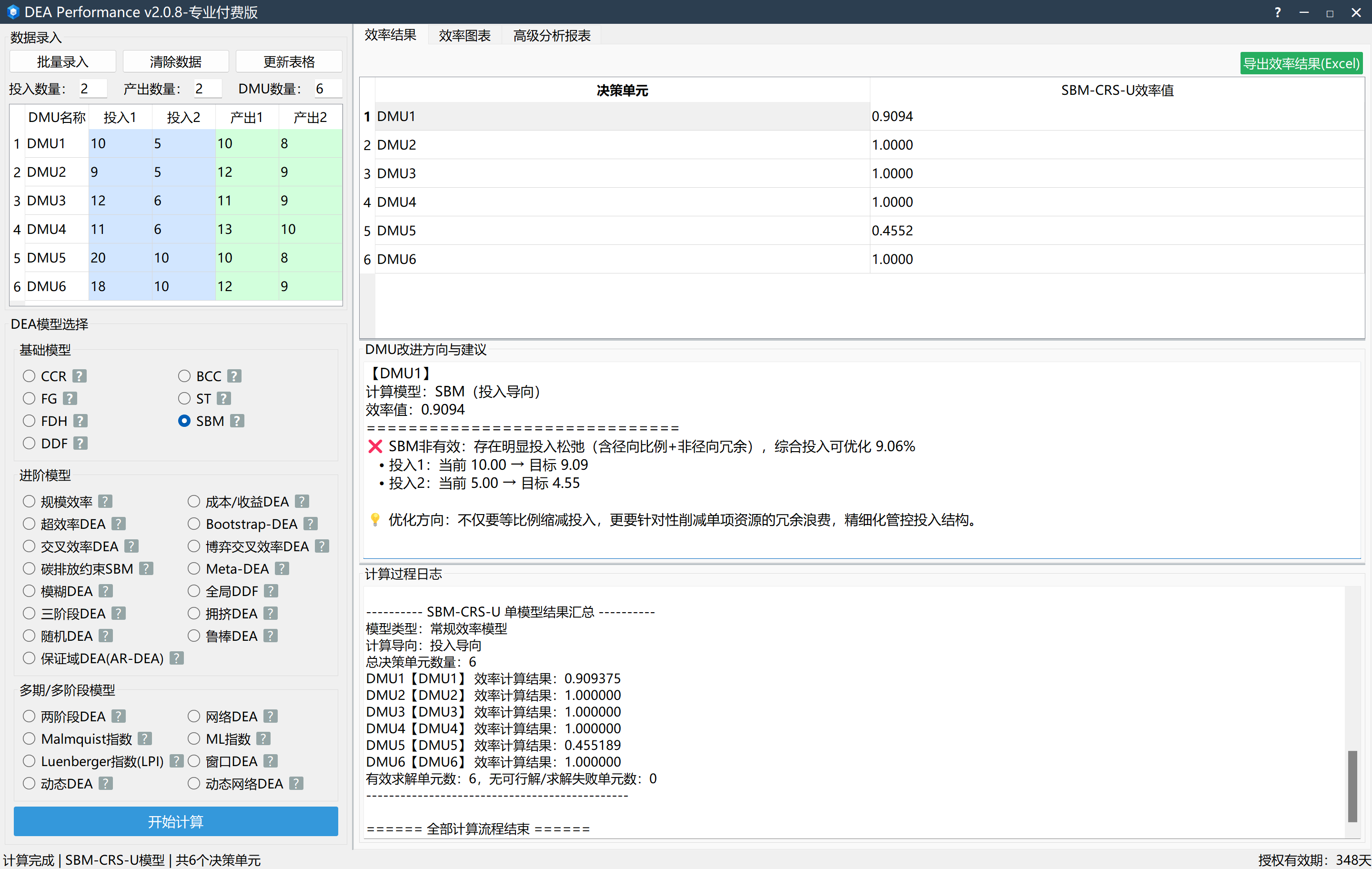This screenshot has height=869, width=1372.
Task: Open help for 鲁棒DEA model
Action: coord(271,636)
